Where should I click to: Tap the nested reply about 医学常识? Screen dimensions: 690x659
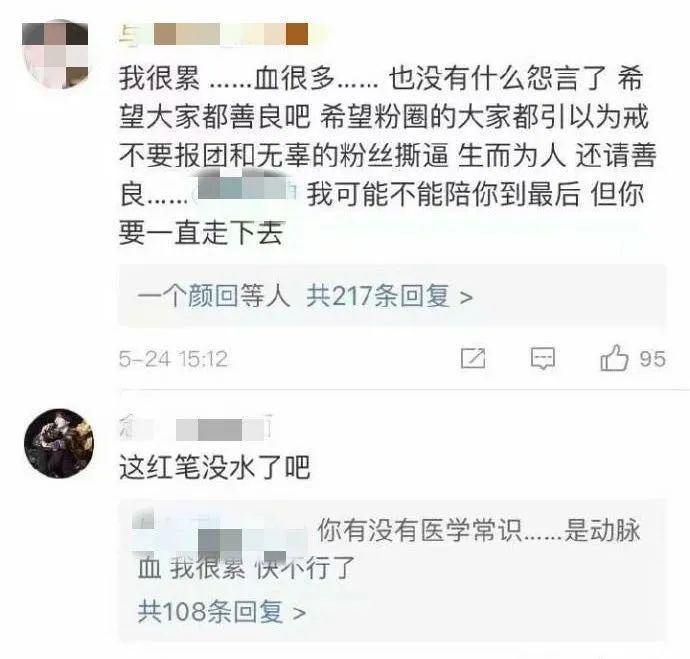(389, 549)
